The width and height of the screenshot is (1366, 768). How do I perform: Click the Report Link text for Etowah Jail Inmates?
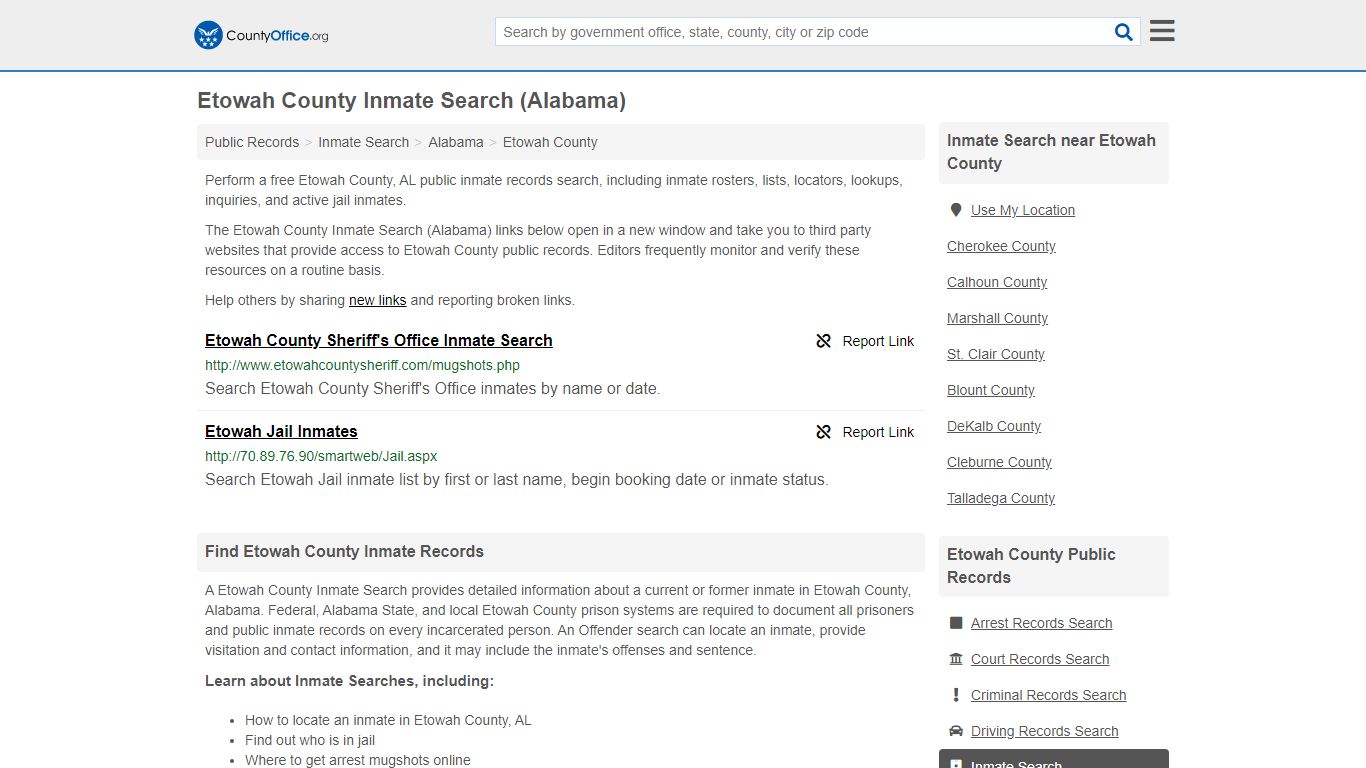878,432
